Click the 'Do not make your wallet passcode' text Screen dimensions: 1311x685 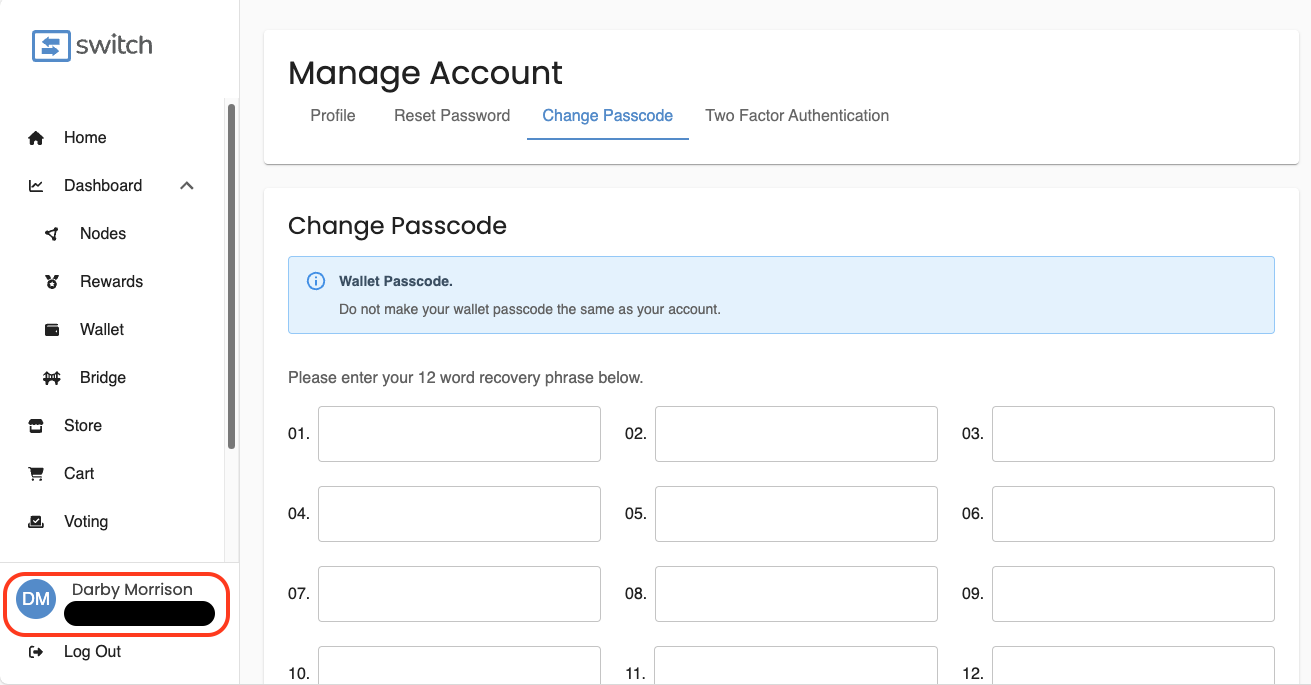530,309
